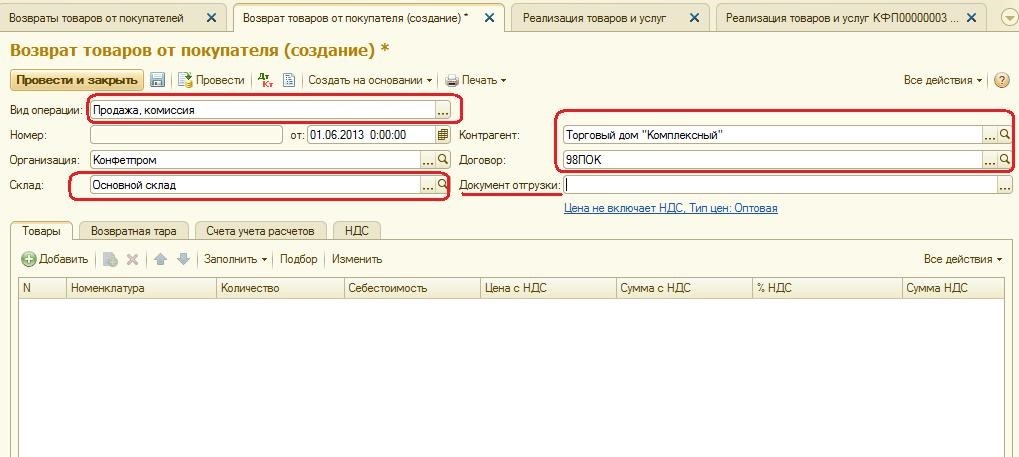
Task: Open the calendar picker beside the date field
Action: [443, 135]
